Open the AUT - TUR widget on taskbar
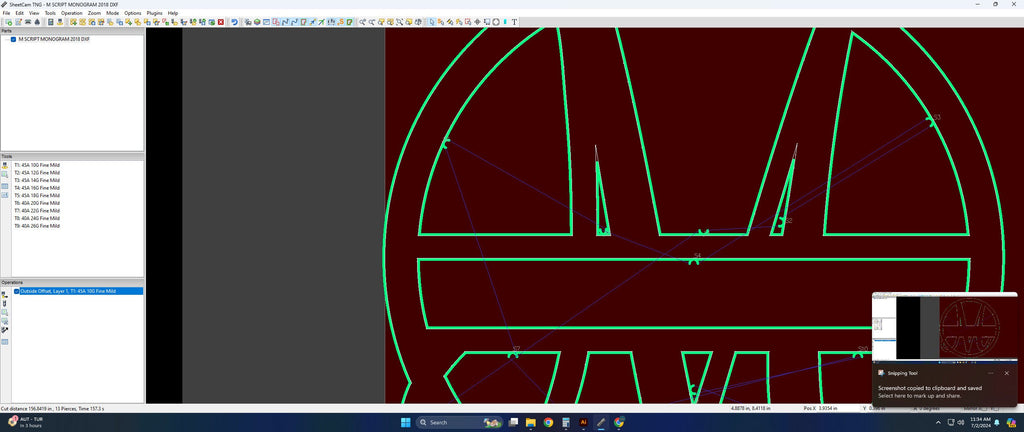The width and height of the screenshot is (1024, 432). pyautogui.click(x=26, y=422)
